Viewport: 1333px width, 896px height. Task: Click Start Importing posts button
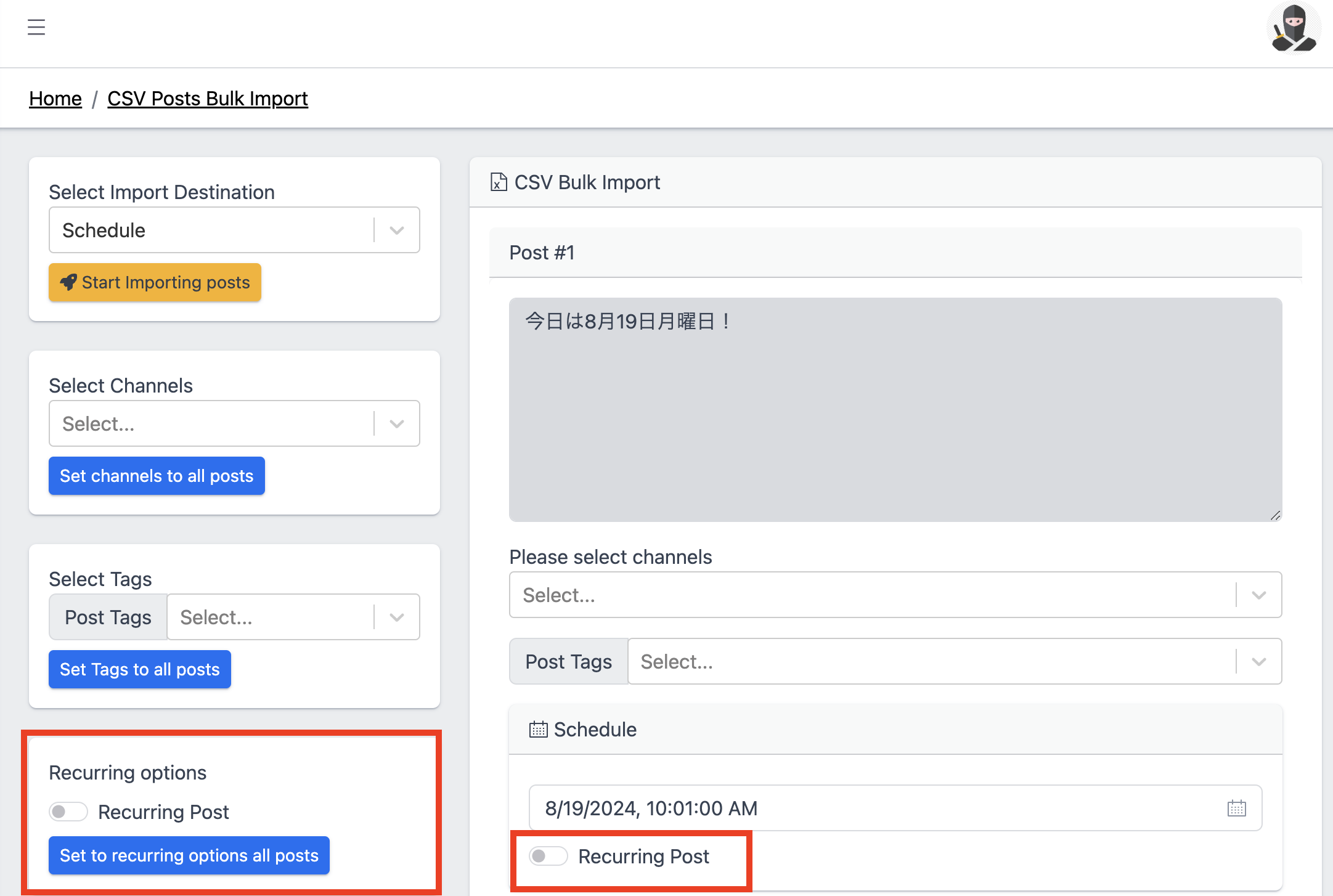point(155,282)
